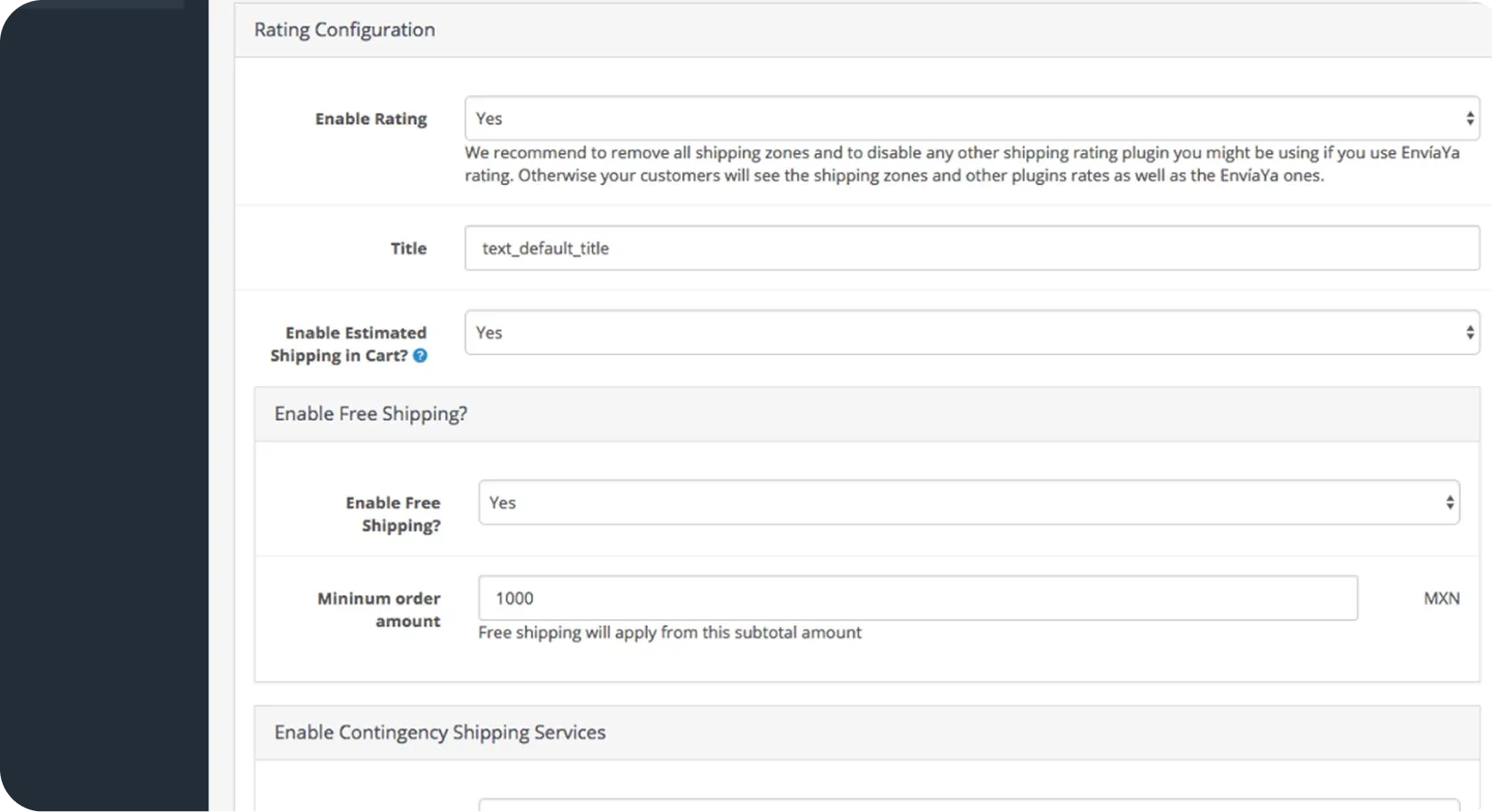
Task: Click into the Minimum order amount field
Action: pos(917,599)
